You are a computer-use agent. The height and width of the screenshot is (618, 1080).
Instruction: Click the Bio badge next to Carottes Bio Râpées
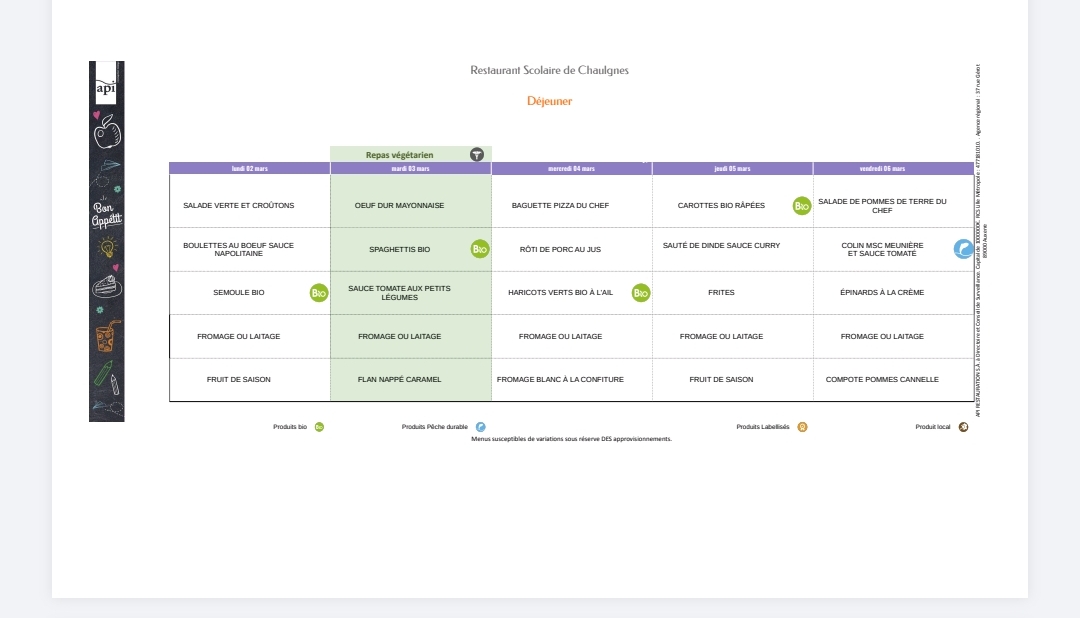click(802, 206)
